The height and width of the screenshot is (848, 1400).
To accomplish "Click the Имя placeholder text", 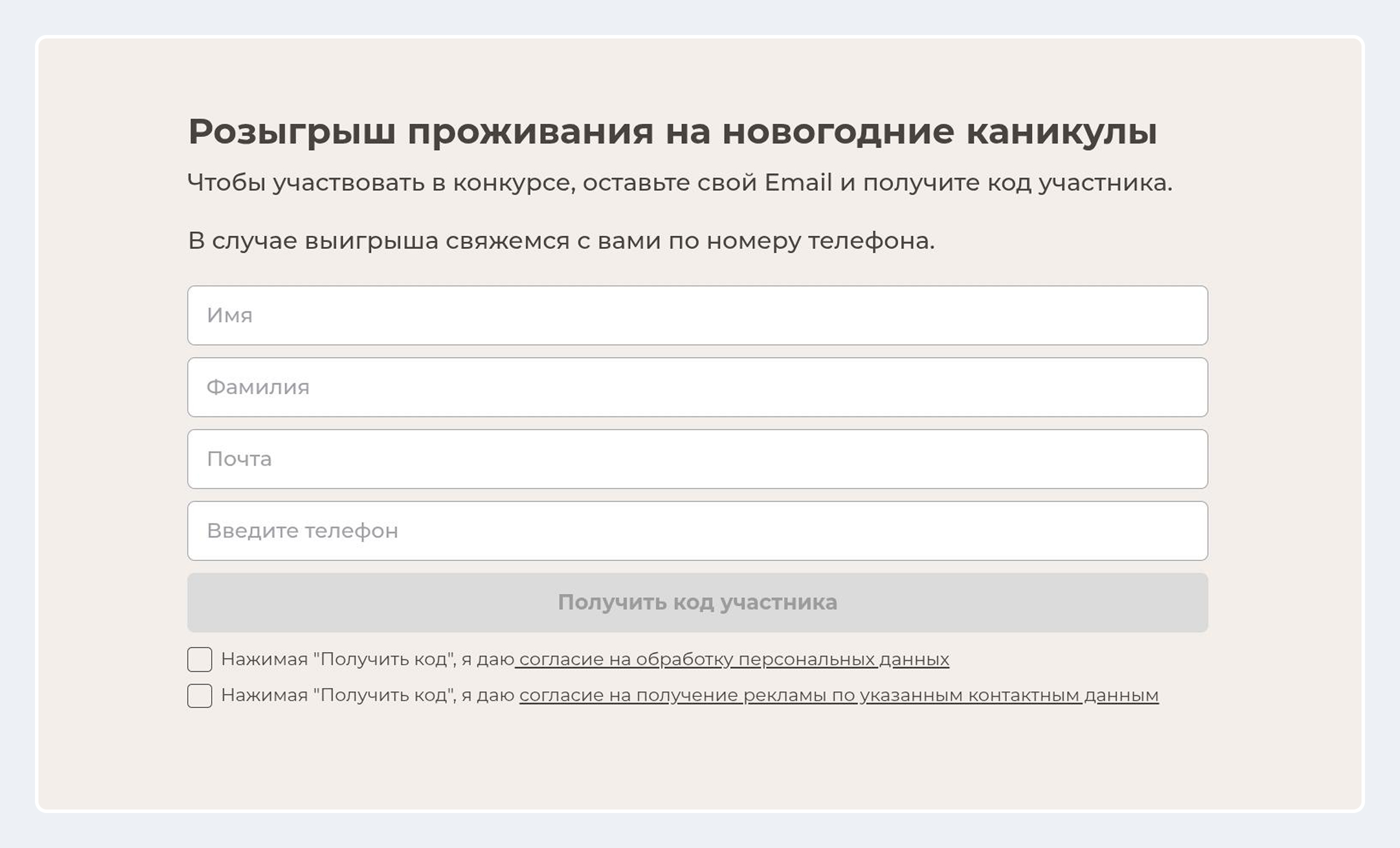I will click(230, 316).
